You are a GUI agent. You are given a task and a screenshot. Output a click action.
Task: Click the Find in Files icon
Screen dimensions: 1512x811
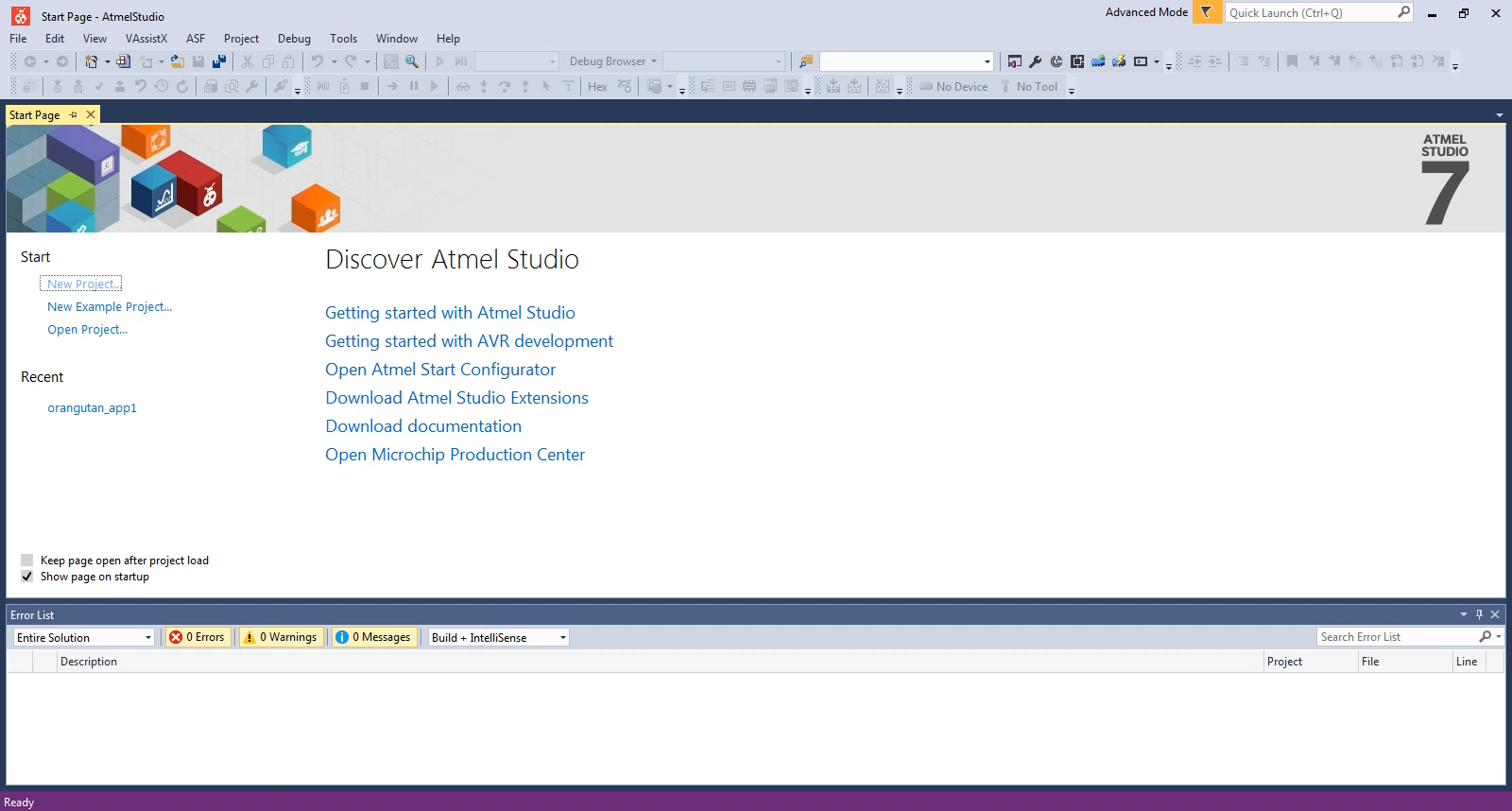(x=805, y=61)
